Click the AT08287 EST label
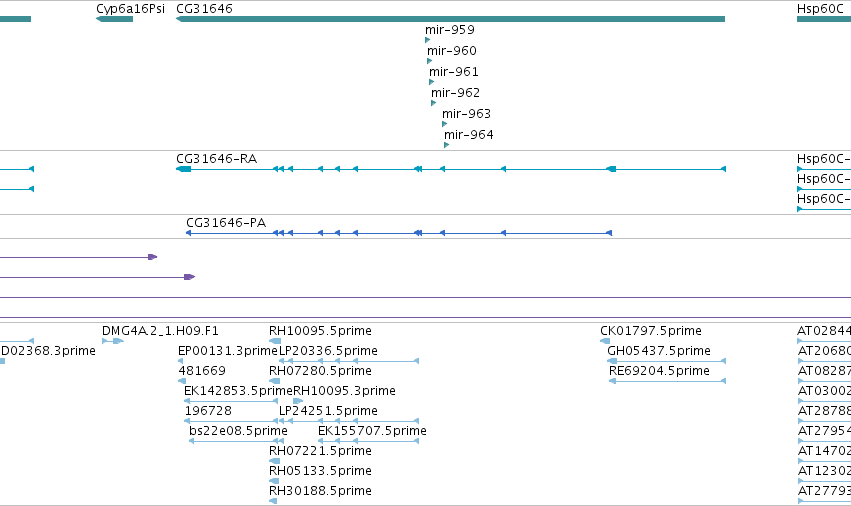This screenshot has height=506, width=851. click(x=824, y=371)
